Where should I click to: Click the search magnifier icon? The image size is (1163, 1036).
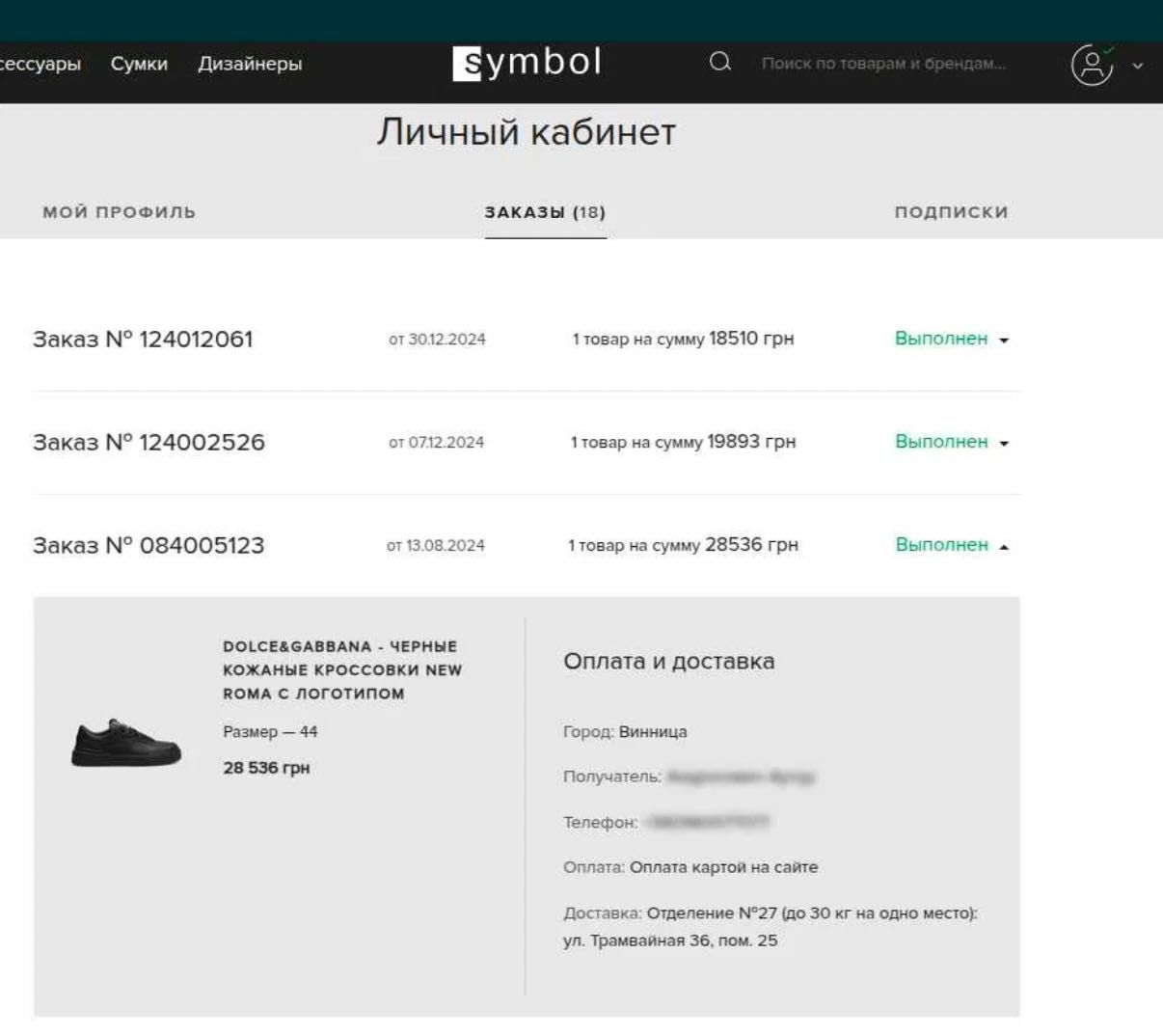coord(719,64)
